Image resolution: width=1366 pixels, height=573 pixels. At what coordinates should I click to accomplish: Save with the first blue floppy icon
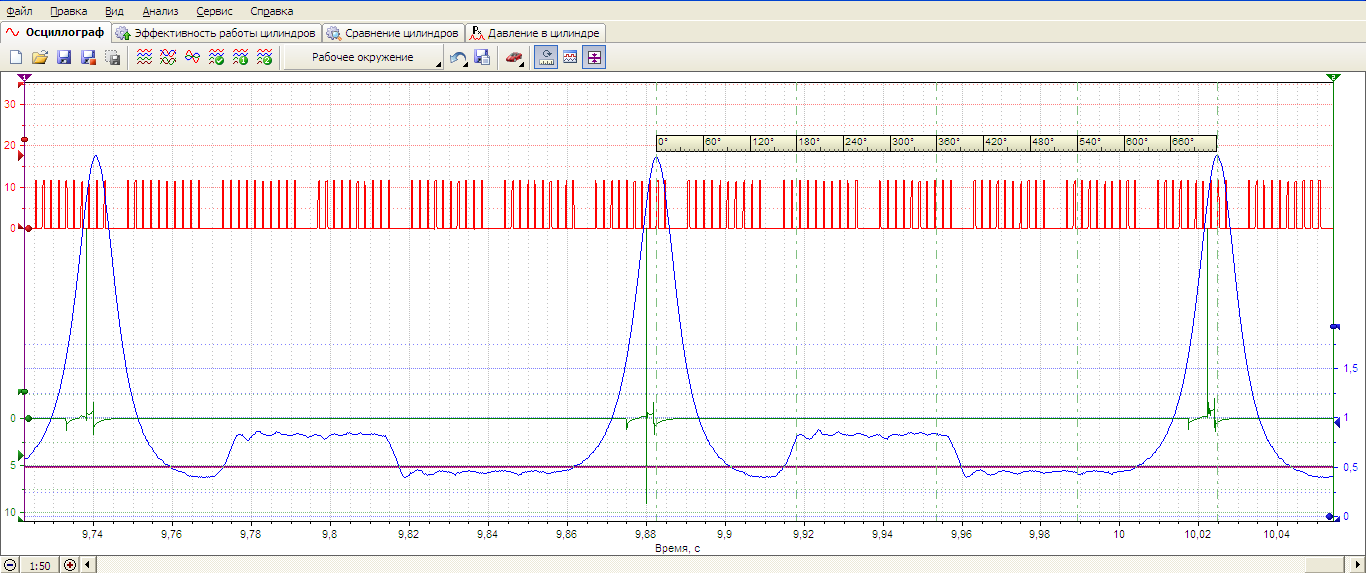[x=64, y=58]
